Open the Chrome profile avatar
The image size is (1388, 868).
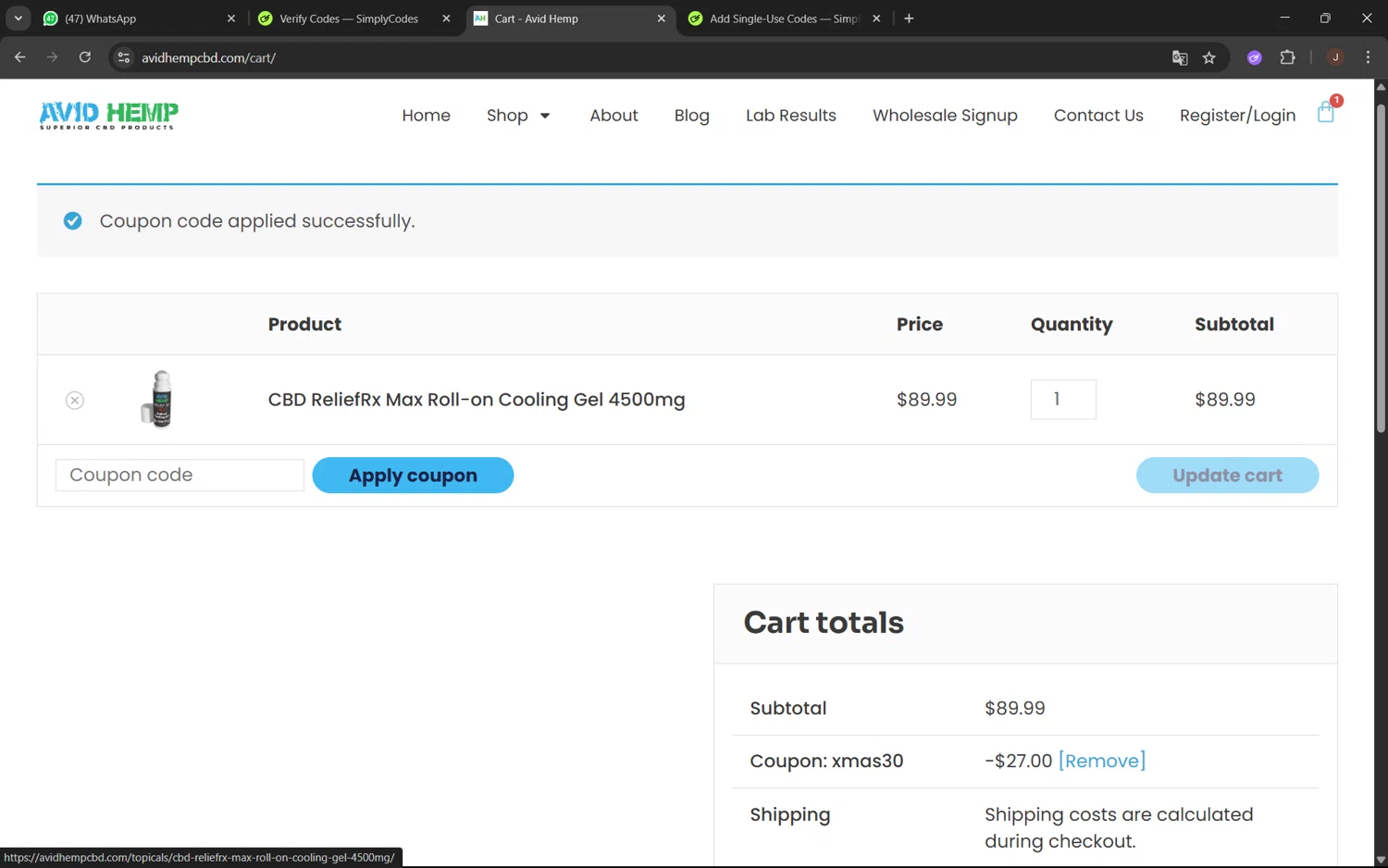pos(1335,57)
